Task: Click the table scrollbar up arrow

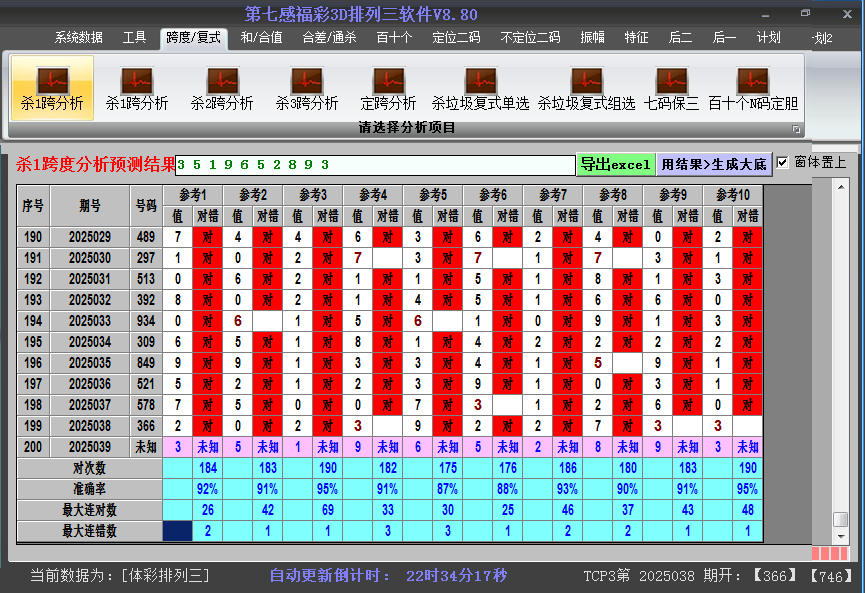Action: [x=841, y=188]
